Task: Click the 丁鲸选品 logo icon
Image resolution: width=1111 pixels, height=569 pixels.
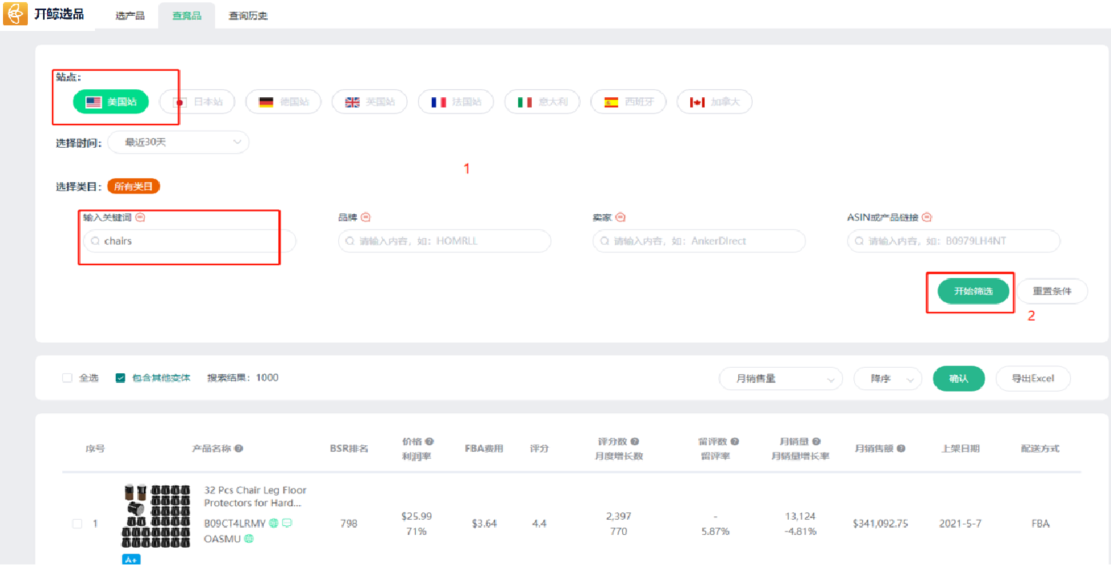Action: click(17, 14)
